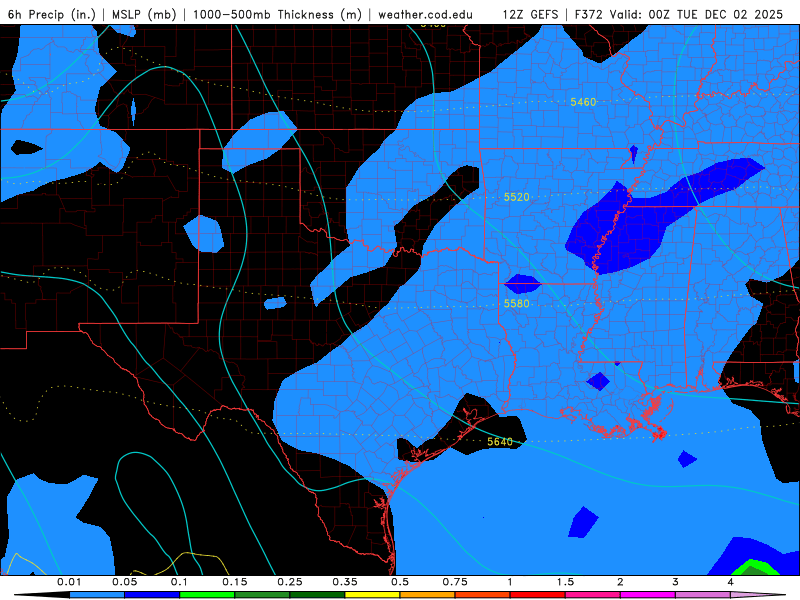800x600 pixels.
Task: Click the magenta 2–3 legend swatch
Action: tap(648, 595)
